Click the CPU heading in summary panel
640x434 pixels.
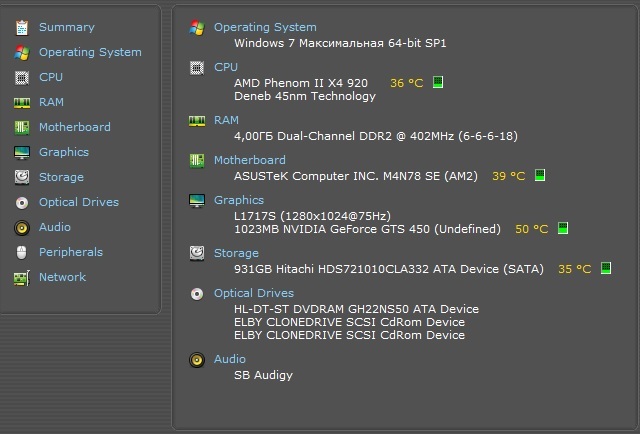226,67
